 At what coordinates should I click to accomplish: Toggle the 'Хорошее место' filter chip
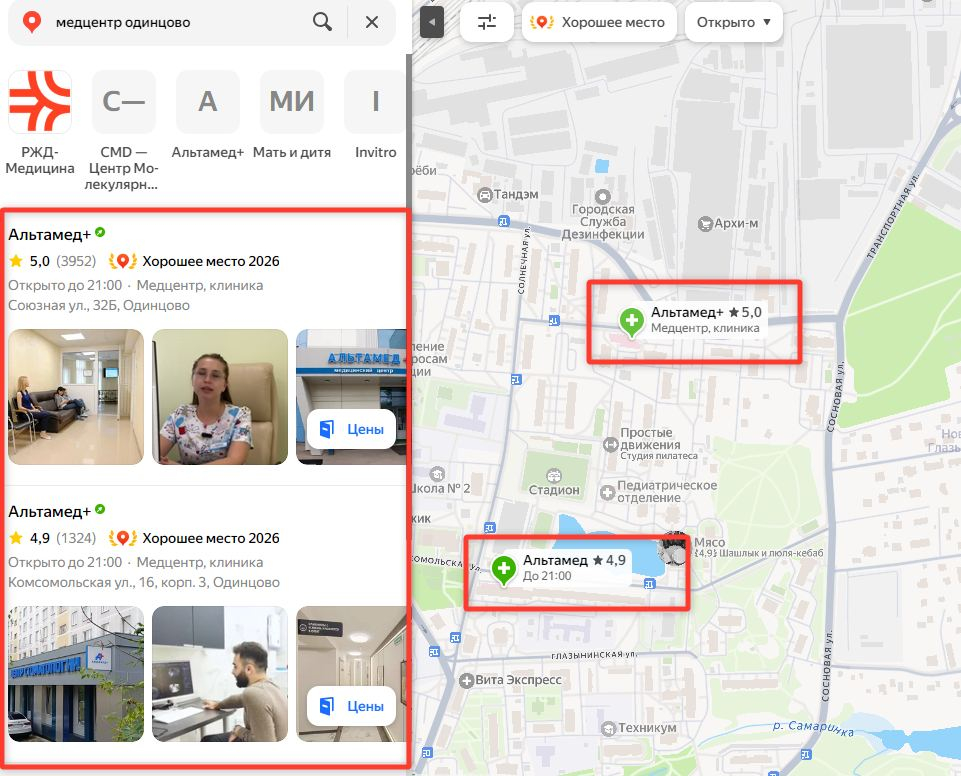click(599, 22)
